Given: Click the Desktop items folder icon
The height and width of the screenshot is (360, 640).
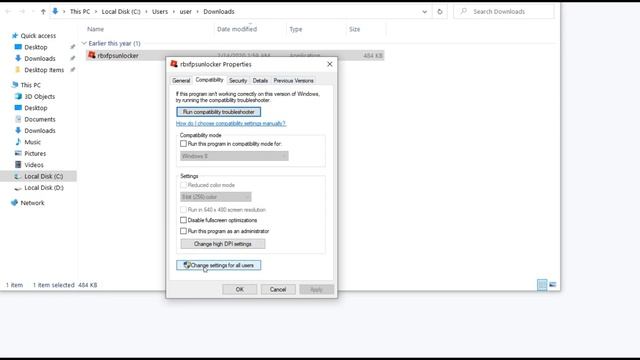Looking at the screenshot, I should click(18, 70).
